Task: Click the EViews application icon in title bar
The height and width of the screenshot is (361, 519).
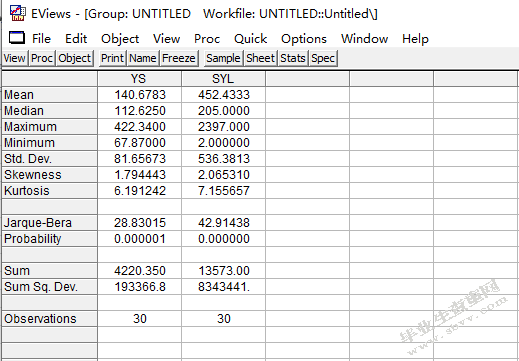Action: 17,13
